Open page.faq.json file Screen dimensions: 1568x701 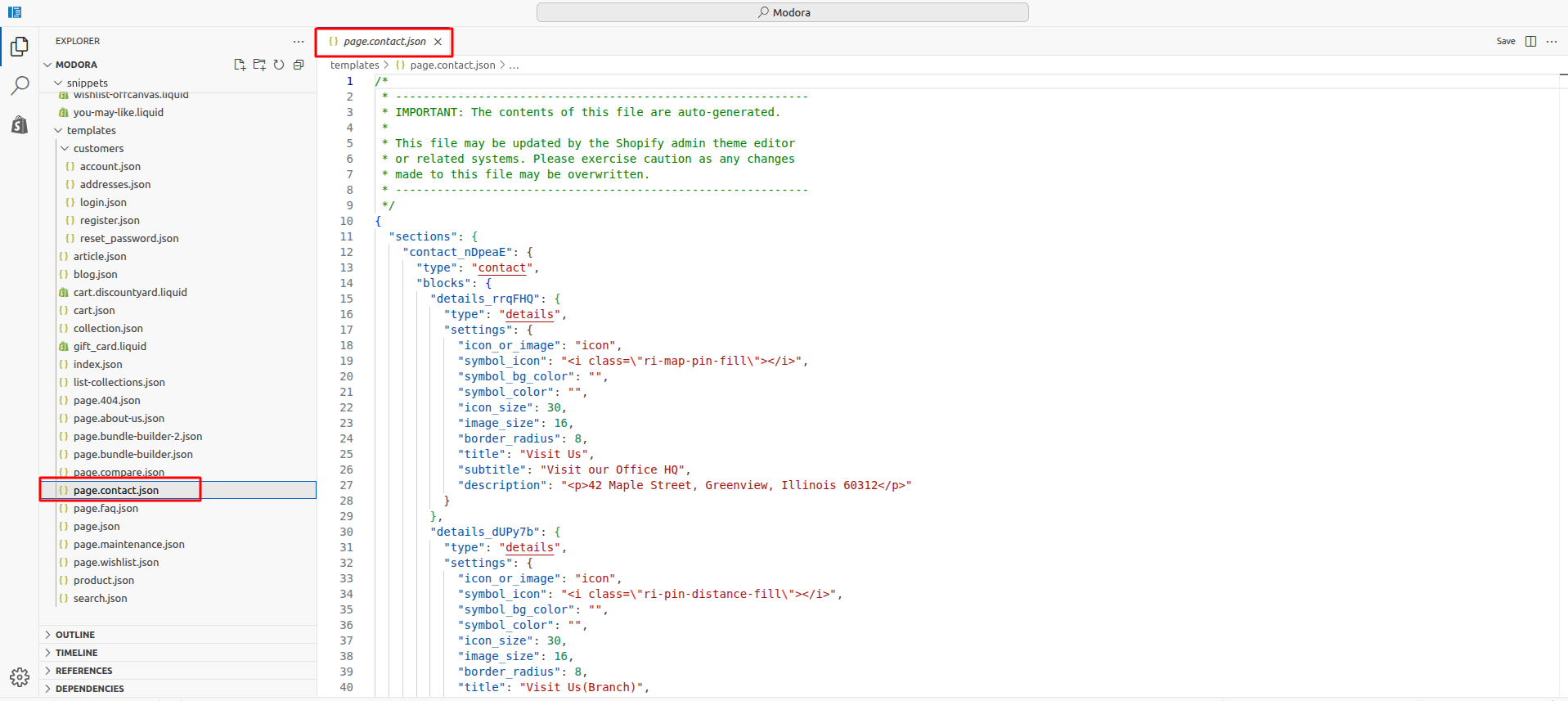(106, 508)
